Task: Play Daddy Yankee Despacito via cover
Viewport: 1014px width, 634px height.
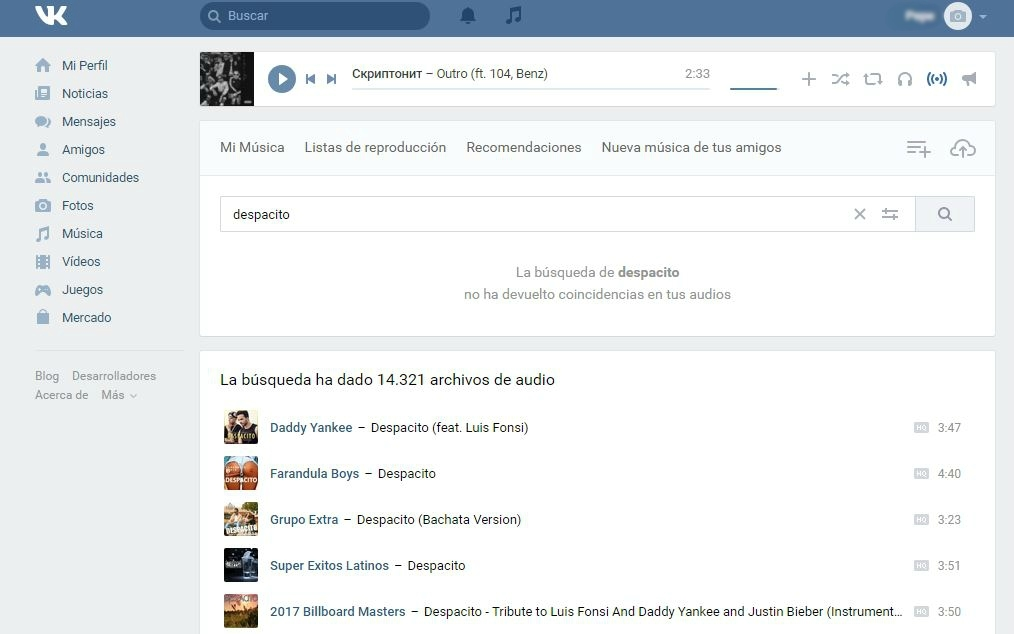Action: 241,427
